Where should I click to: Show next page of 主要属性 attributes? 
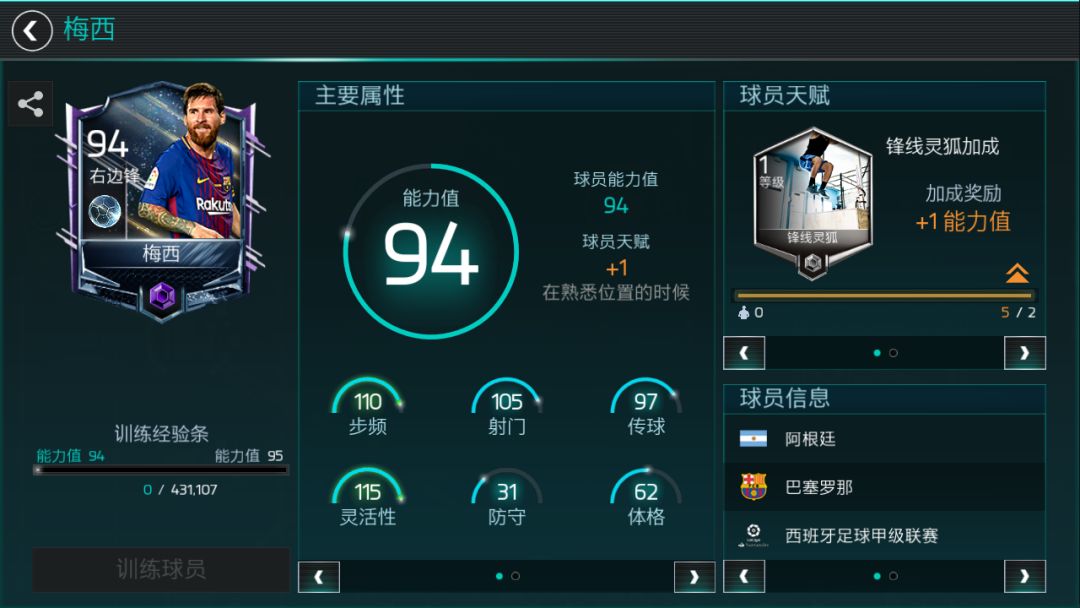pos(694,577)
